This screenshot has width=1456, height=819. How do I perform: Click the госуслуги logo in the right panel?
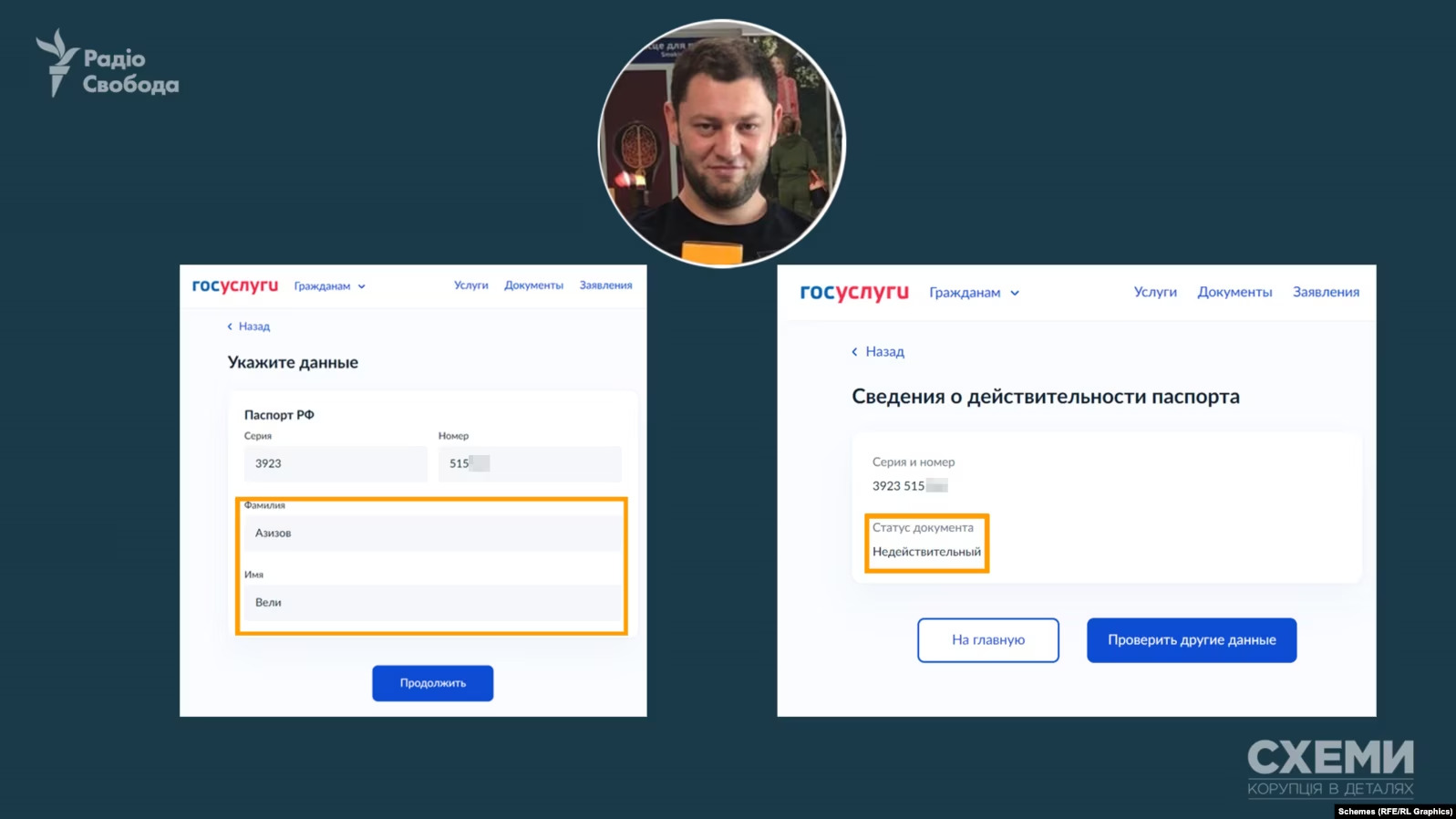854,292
